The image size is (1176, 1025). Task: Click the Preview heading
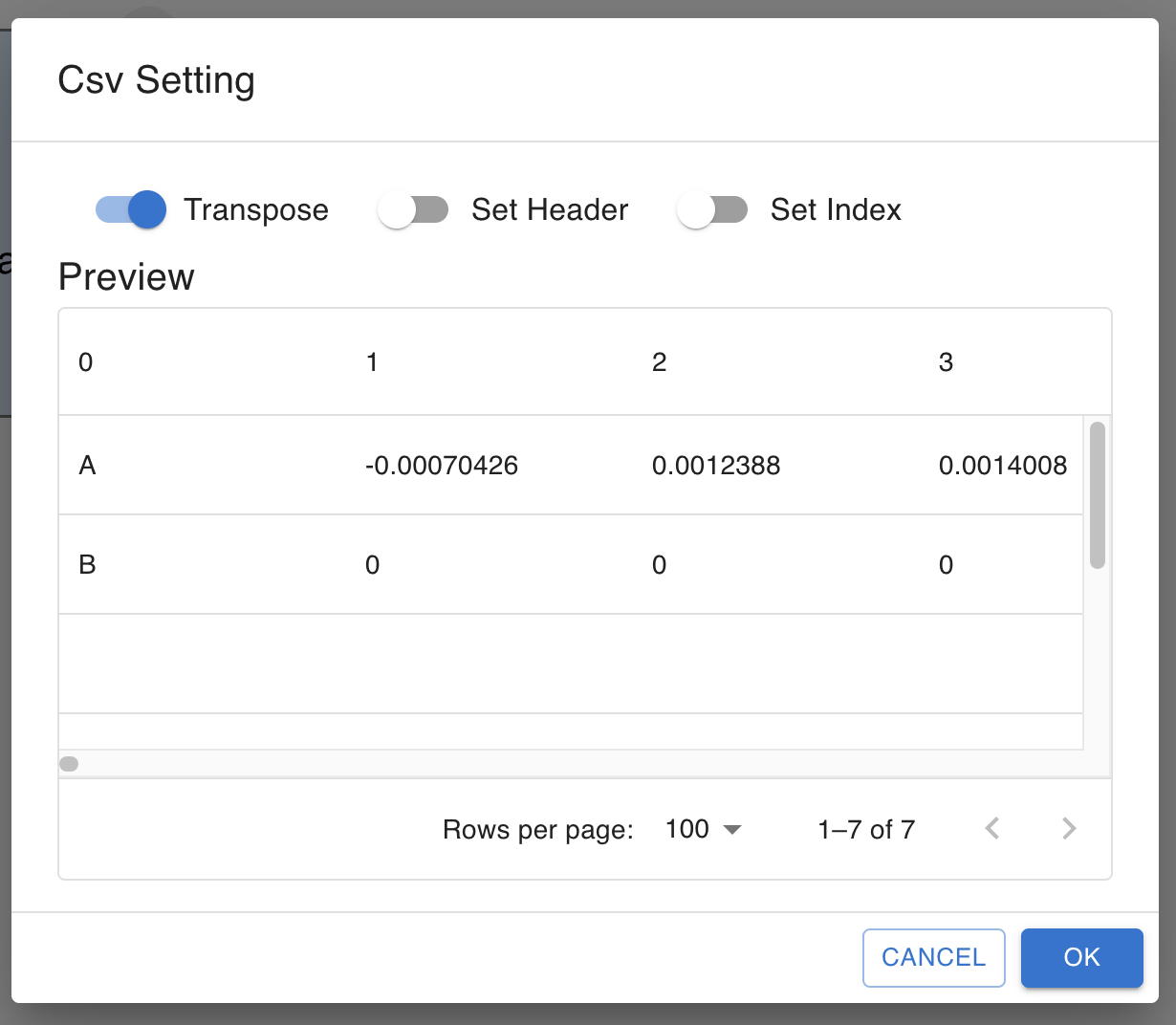126,277
